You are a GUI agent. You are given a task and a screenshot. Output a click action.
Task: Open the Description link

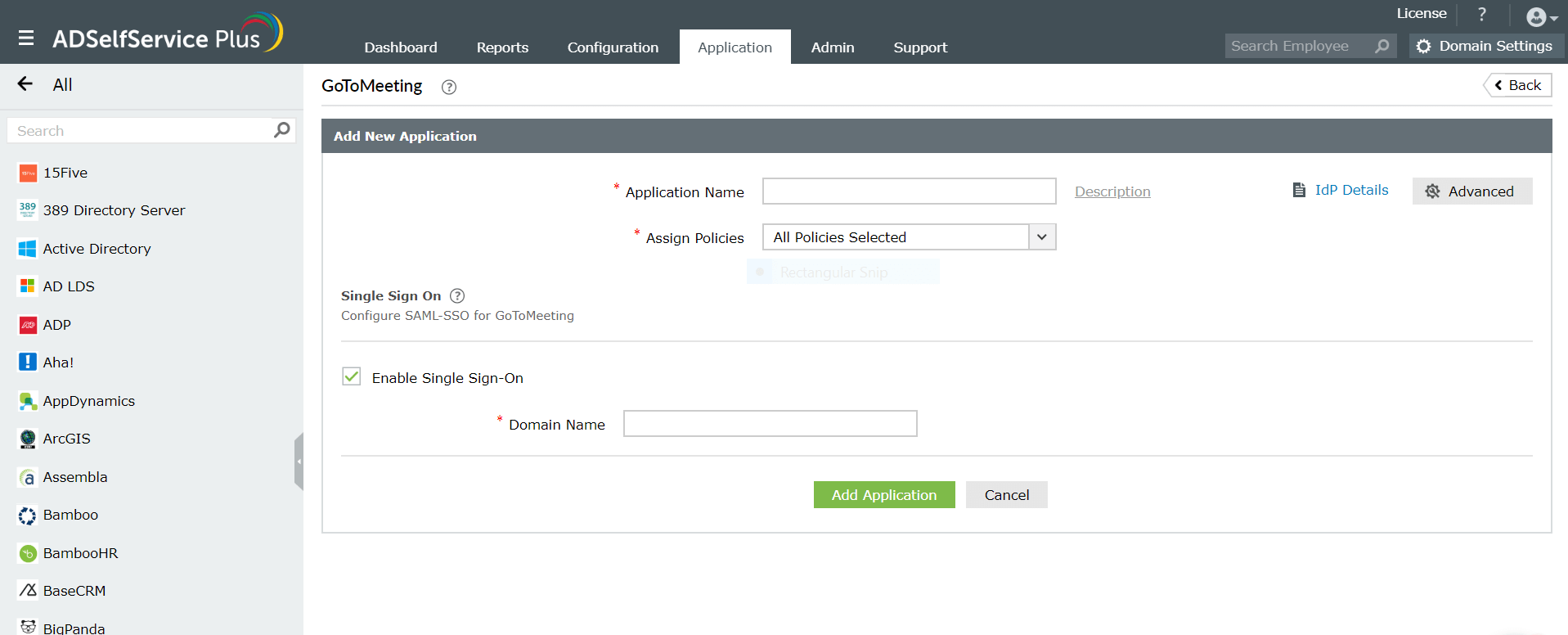point(1112,191)
